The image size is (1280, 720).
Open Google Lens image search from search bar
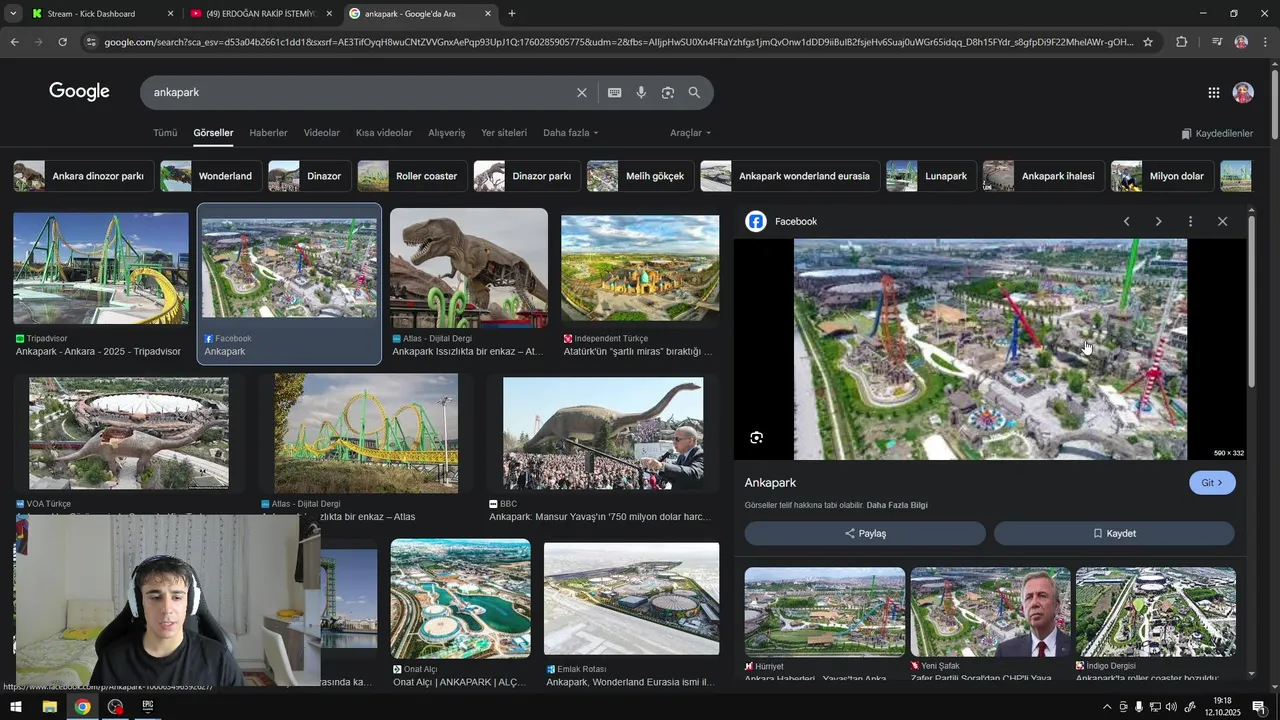coord(667,92)
